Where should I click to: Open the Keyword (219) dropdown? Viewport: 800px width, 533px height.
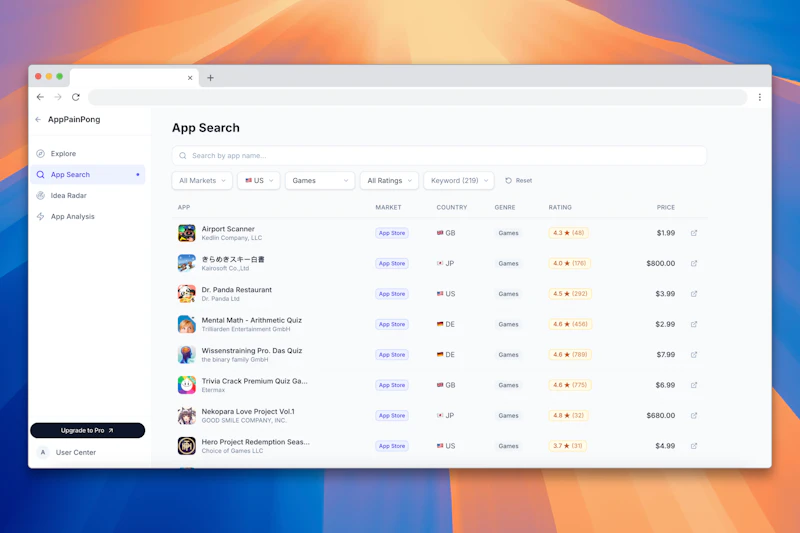[x=459, y=181]
